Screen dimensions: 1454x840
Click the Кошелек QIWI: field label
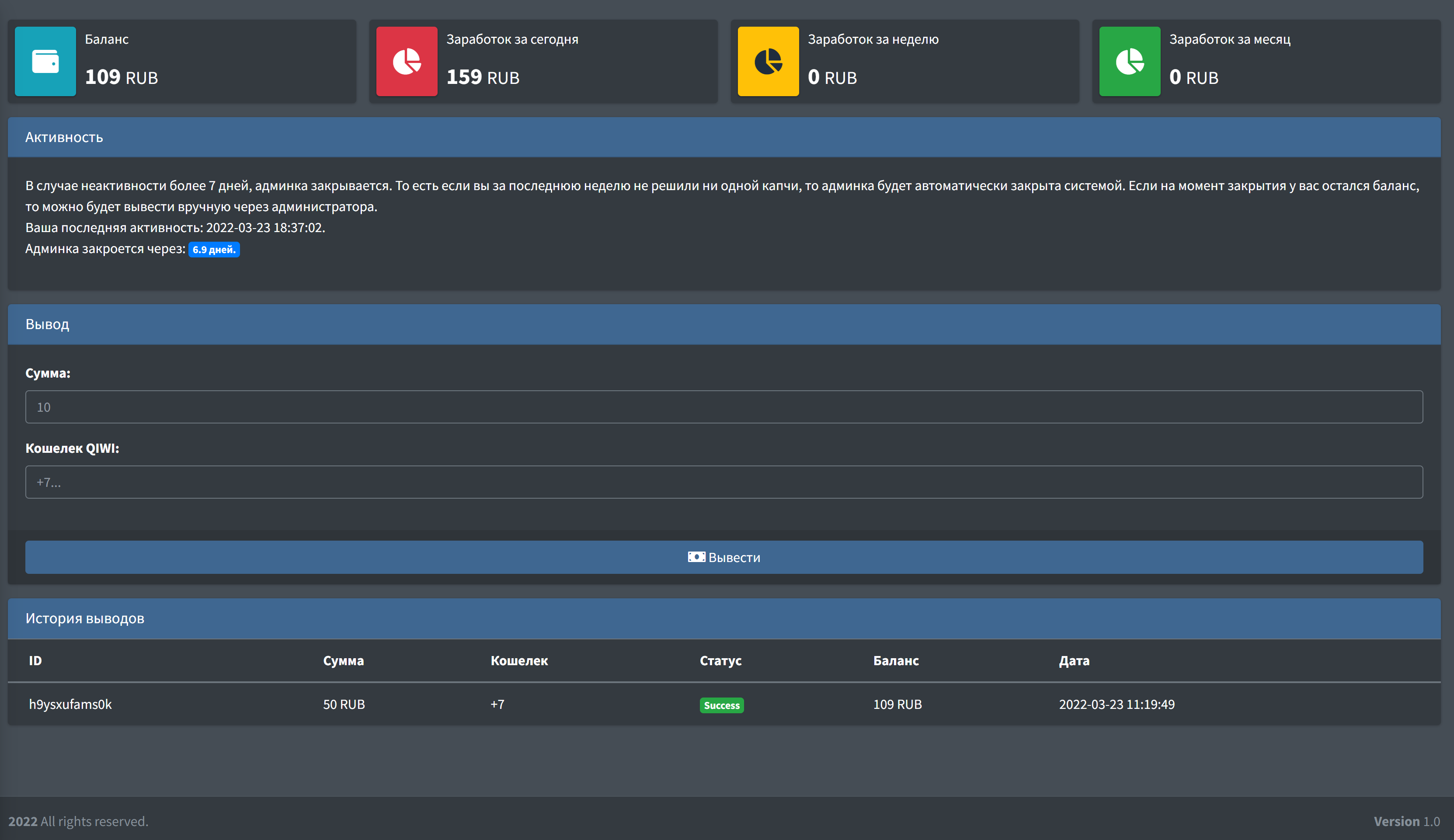click(72, 448)
